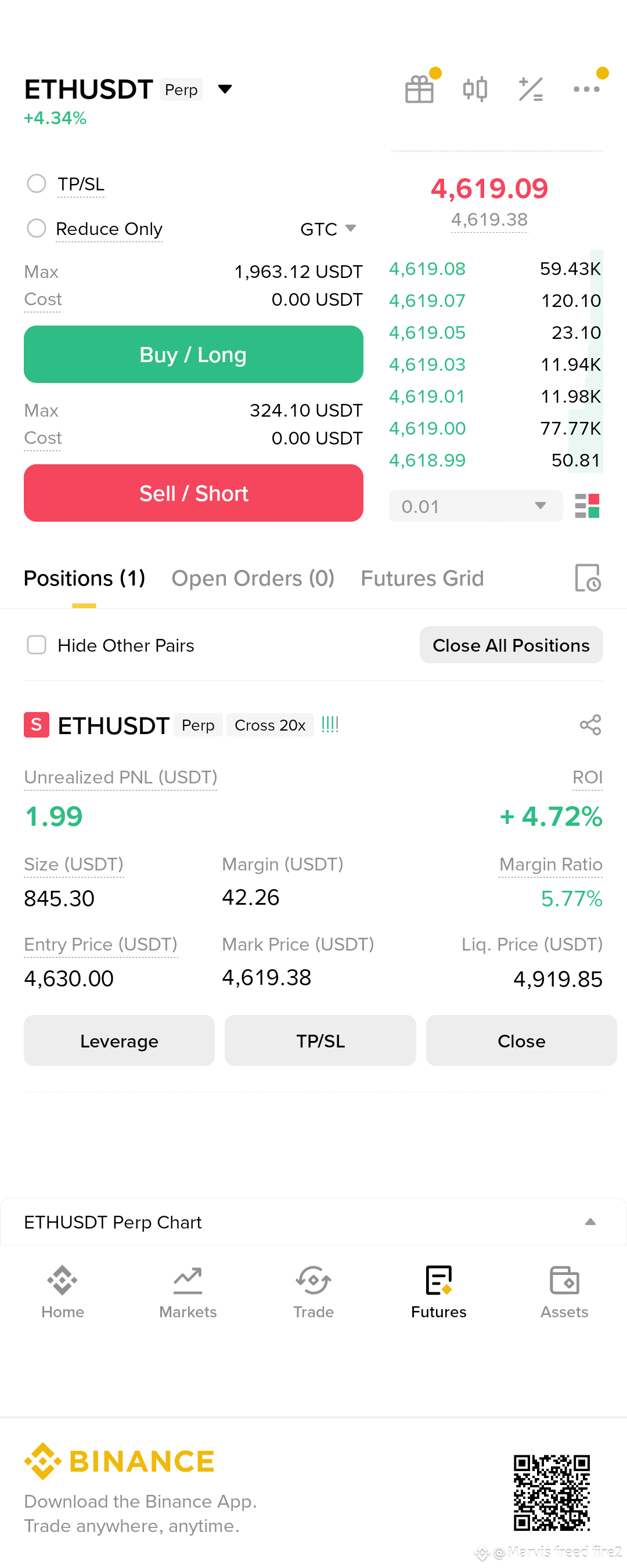Viewport: 627px width, 1568px height.
Task: Switch to the Futures Grid tab
Action: 423,577
